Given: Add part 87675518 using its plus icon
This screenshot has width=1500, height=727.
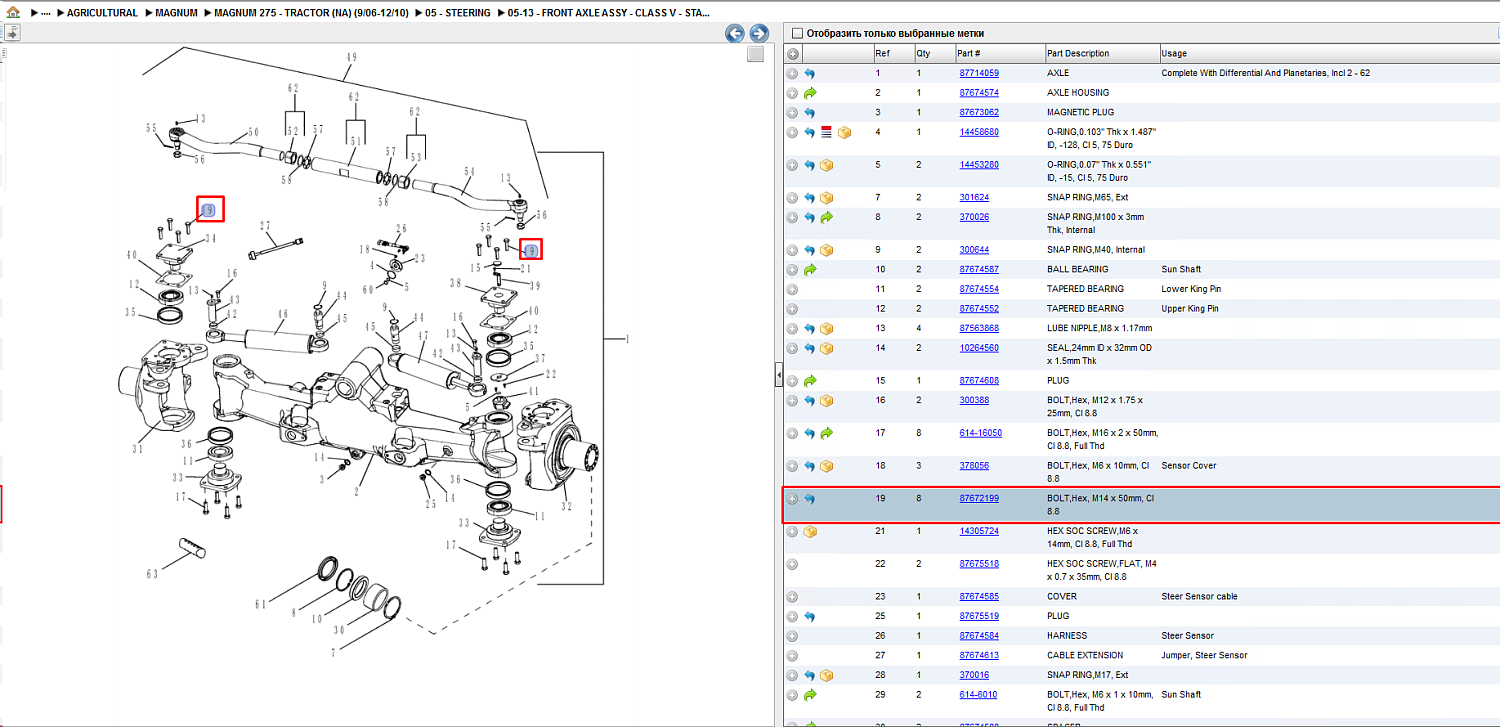Looking at the screenshot, I should coord(792,564).
